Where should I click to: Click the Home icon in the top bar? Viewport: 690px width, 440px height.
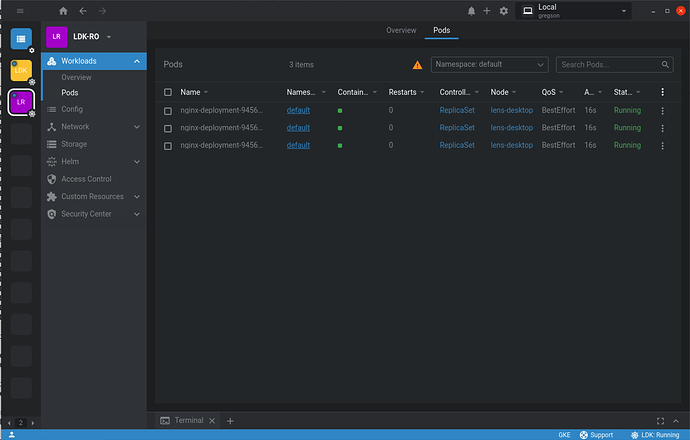(64, 10)
